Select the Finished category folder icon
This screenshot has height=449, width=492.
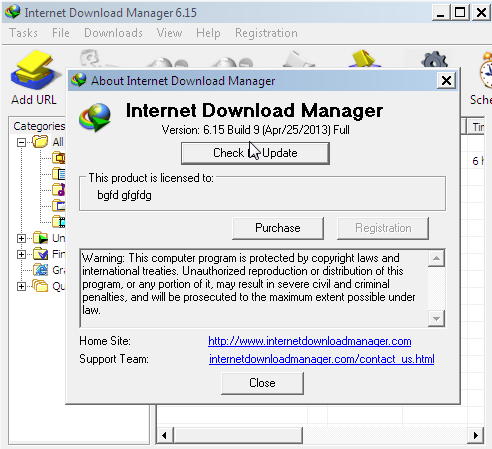(x=40, y=254)
